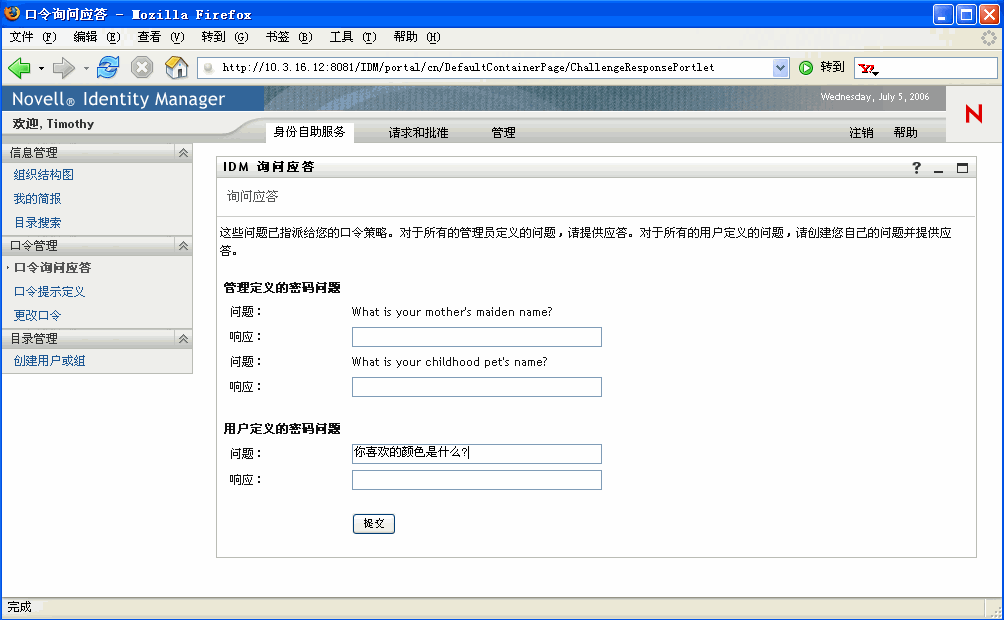Open the 创建用户或组 link
The image size is (1004, 620).
pos(49,361)
